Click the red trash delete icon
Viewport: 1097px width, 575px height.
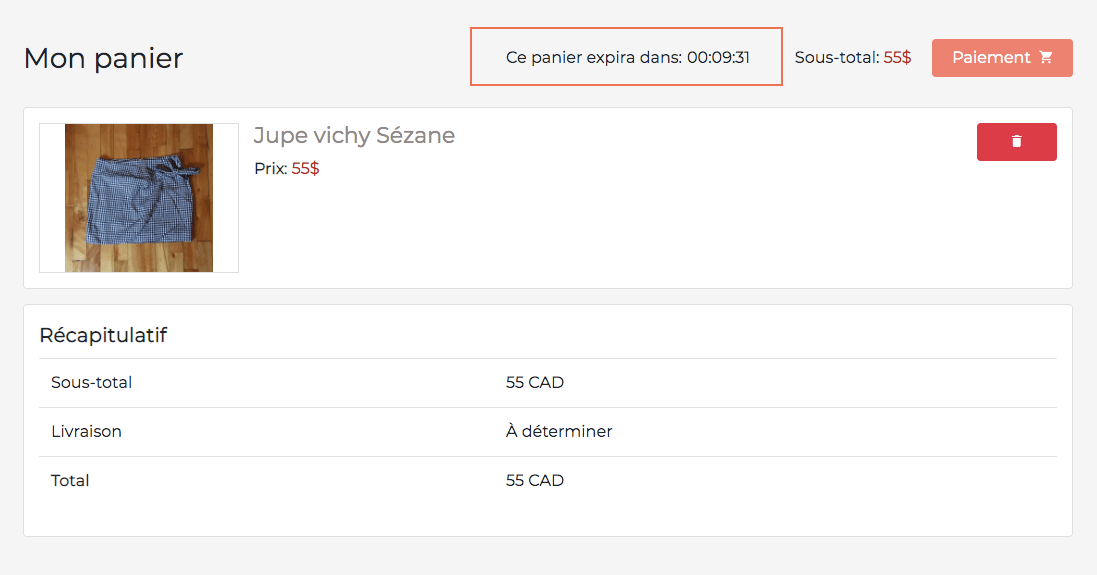1016,142
